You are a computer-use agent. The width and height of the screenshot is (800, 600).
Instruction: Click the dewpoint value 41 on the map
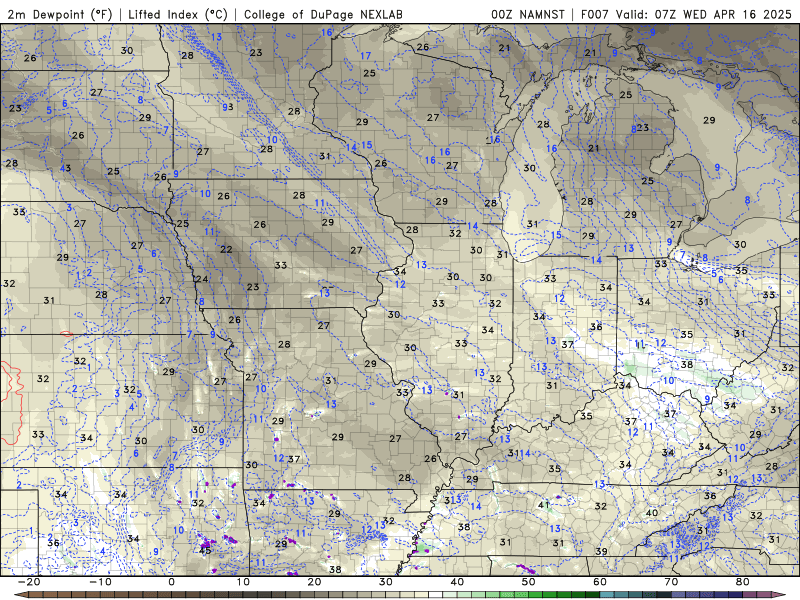point(543,505)
